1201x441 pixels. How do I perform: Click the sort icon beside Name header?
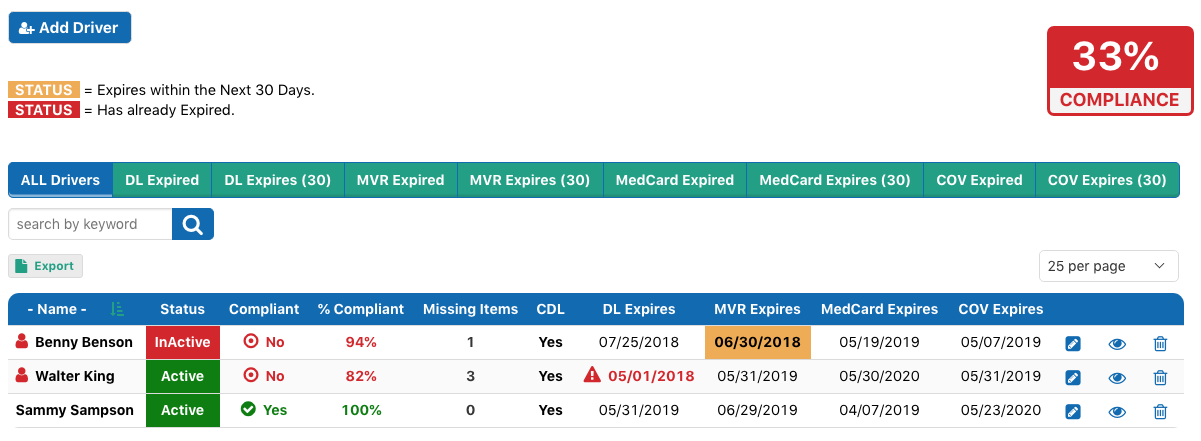(x=118, y=309)
